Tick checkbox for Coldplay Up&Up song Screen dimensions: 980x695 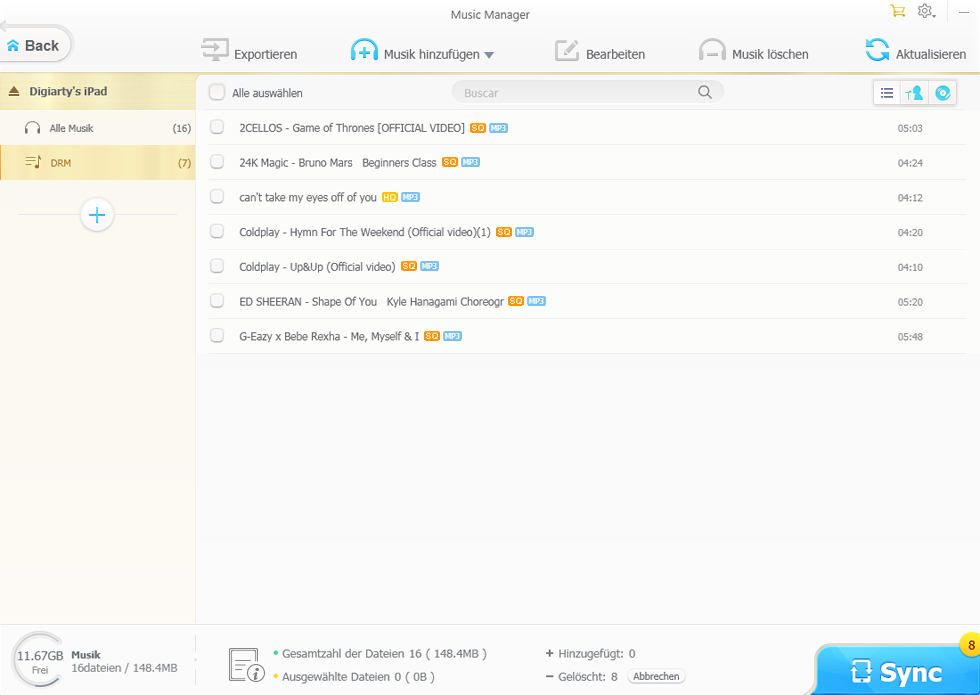click(217, 266)
